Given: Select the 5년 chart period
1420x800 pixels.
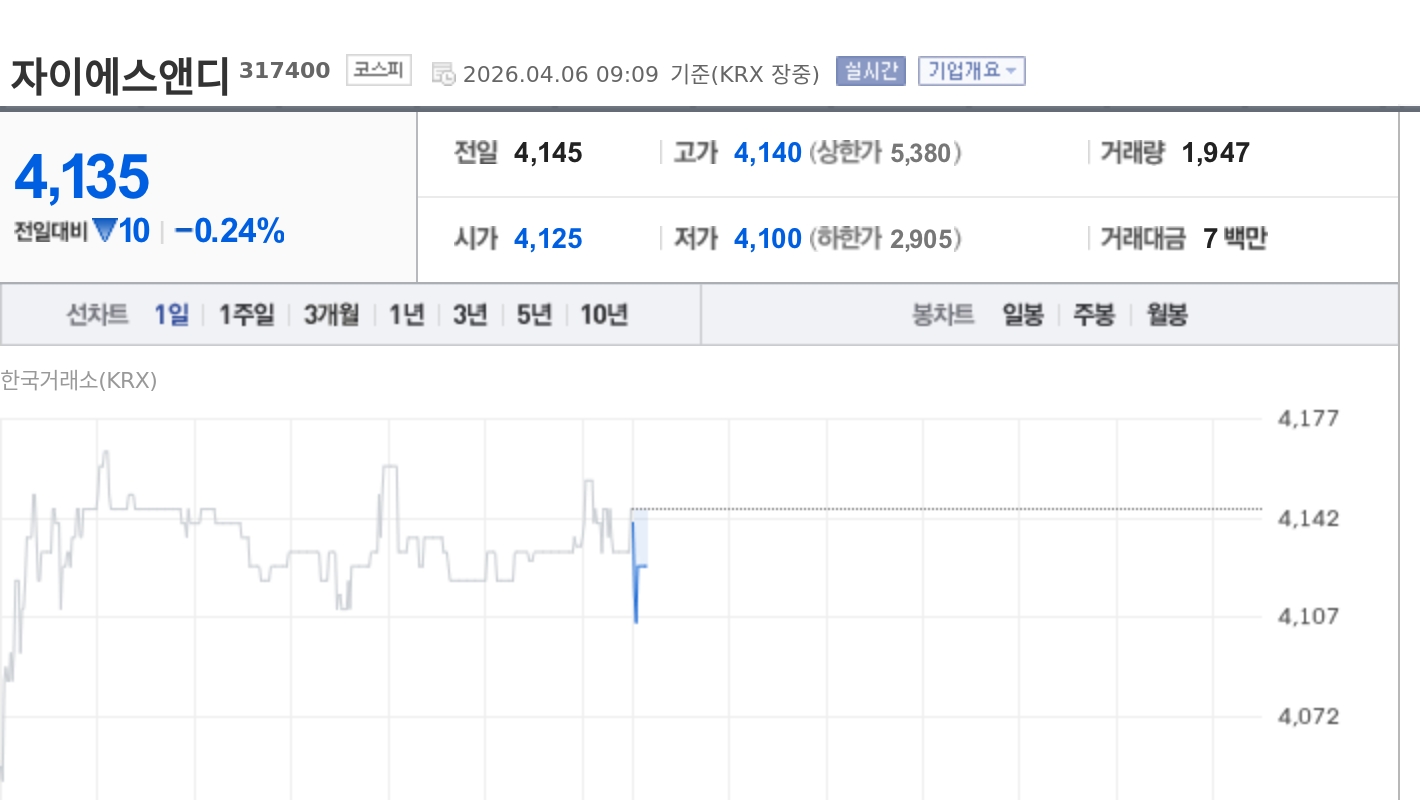Looking at the screenshot, I should [x=531, y=314].
